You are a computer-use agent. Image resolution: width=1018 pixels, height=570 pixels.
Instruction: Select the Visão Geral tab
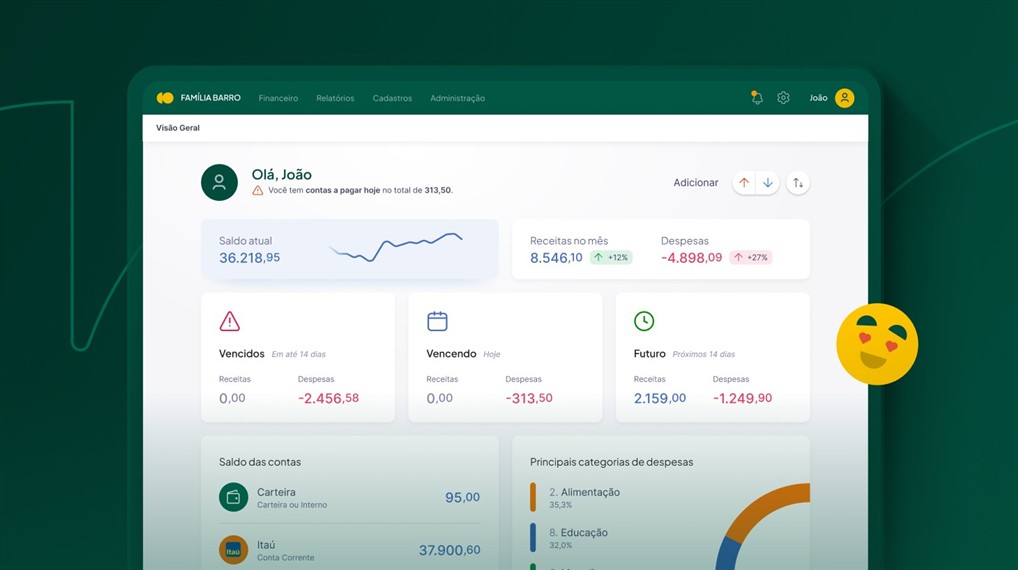click(x=178, y=128)
